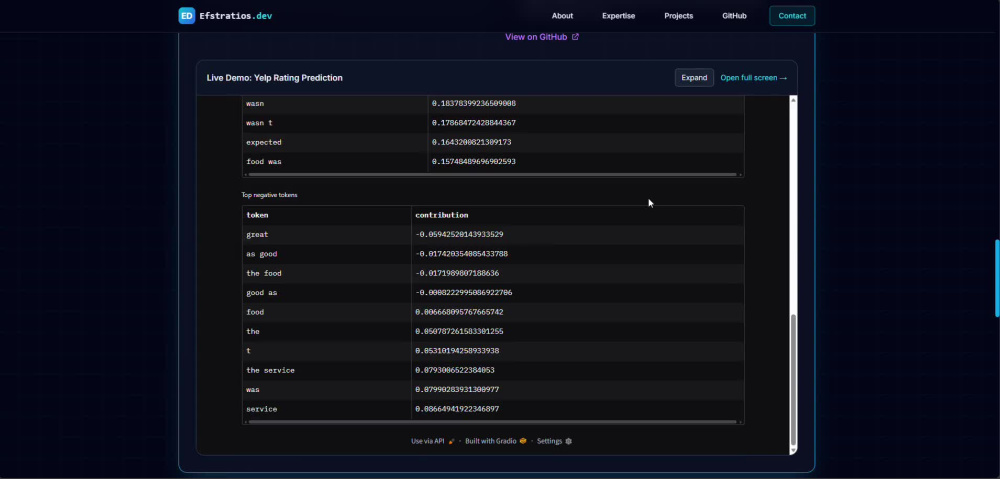Click the horizontal scrollbar under the negative tokens table
The image size is (1000, 479).
[x=493, y=422]
